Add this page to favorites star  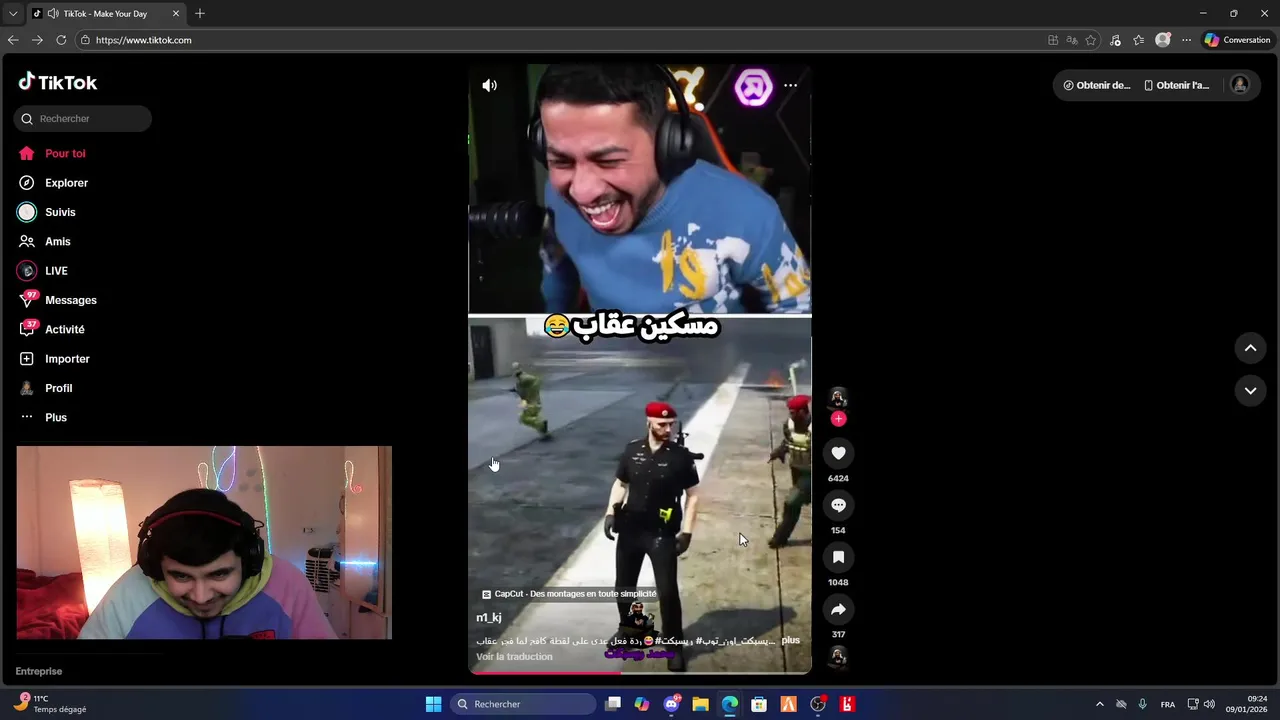coord(1091,40)
